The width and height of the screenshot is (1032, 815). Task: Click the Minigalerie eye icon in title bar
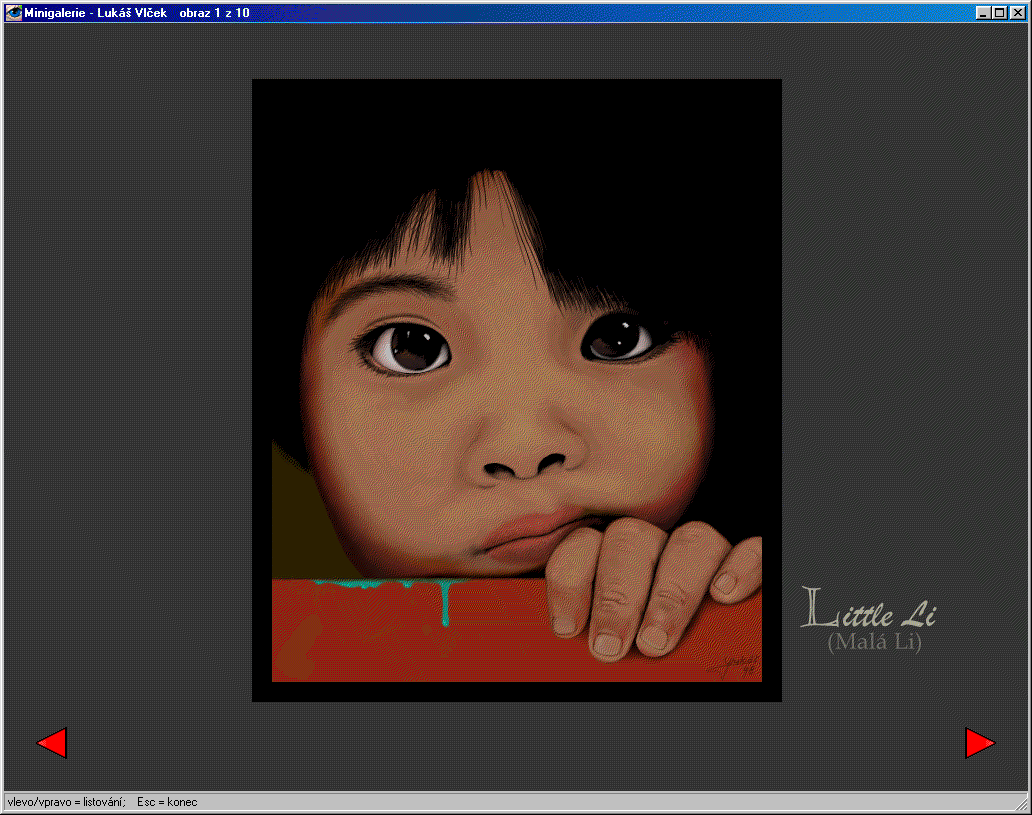pos(14,13)
